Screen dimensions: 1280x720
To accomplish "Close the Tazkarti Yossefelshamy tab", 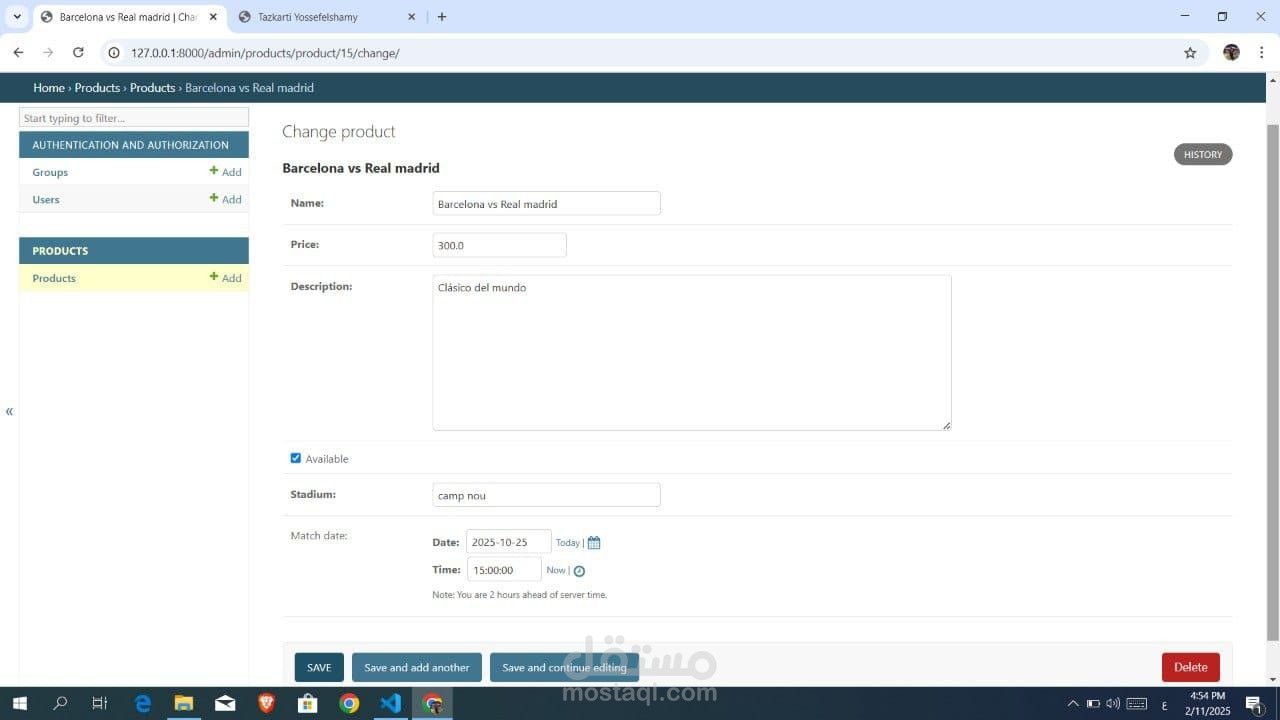I will pyautogui.click(x=411, y=17).
